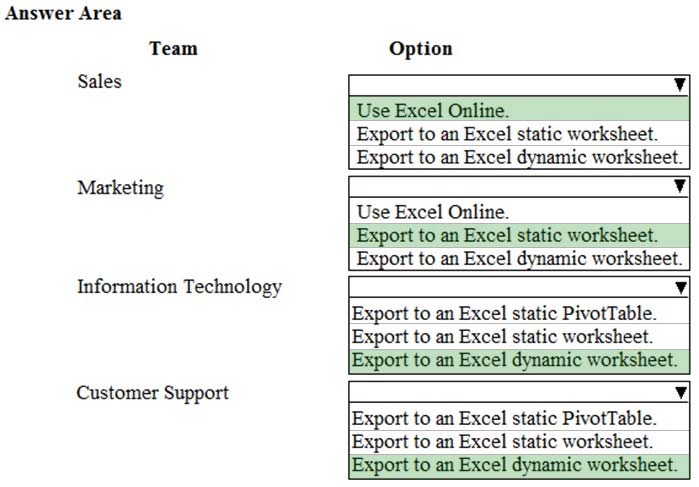Click the empty Customer Support selection field
Screen dimensions: 699x487
coord(519,392)
